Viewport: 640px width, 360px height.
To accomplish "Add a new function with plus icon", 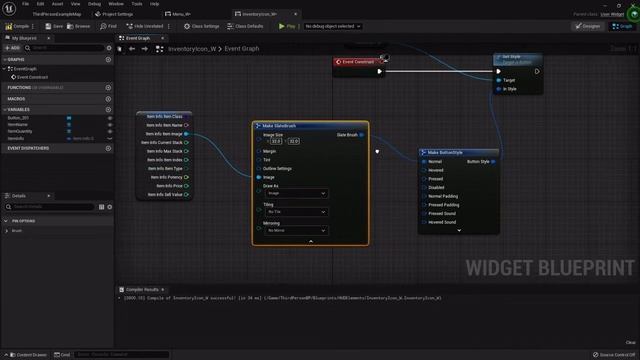I will [108, 87].
